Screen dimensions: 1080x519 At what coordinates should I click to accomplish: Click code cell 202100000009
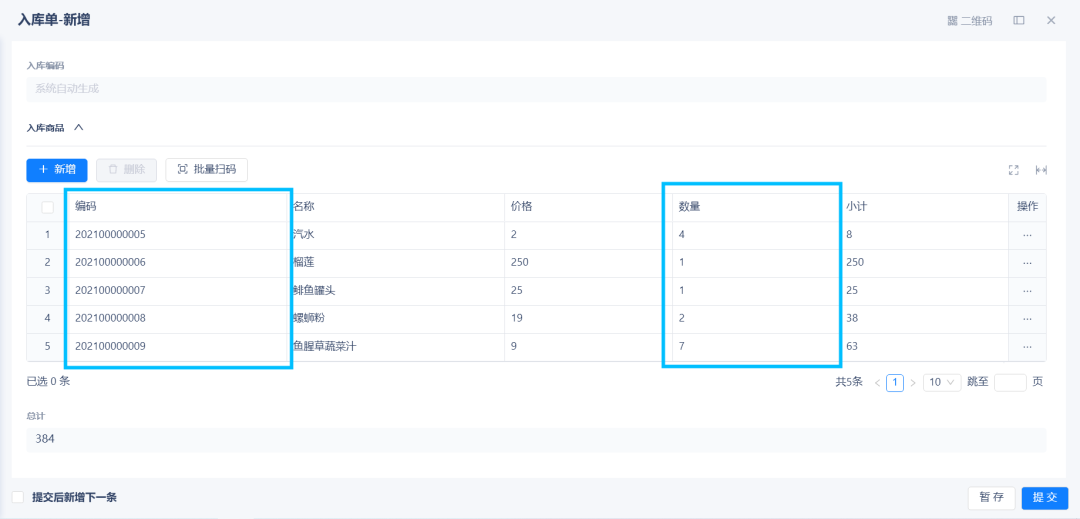click(178, 346)
